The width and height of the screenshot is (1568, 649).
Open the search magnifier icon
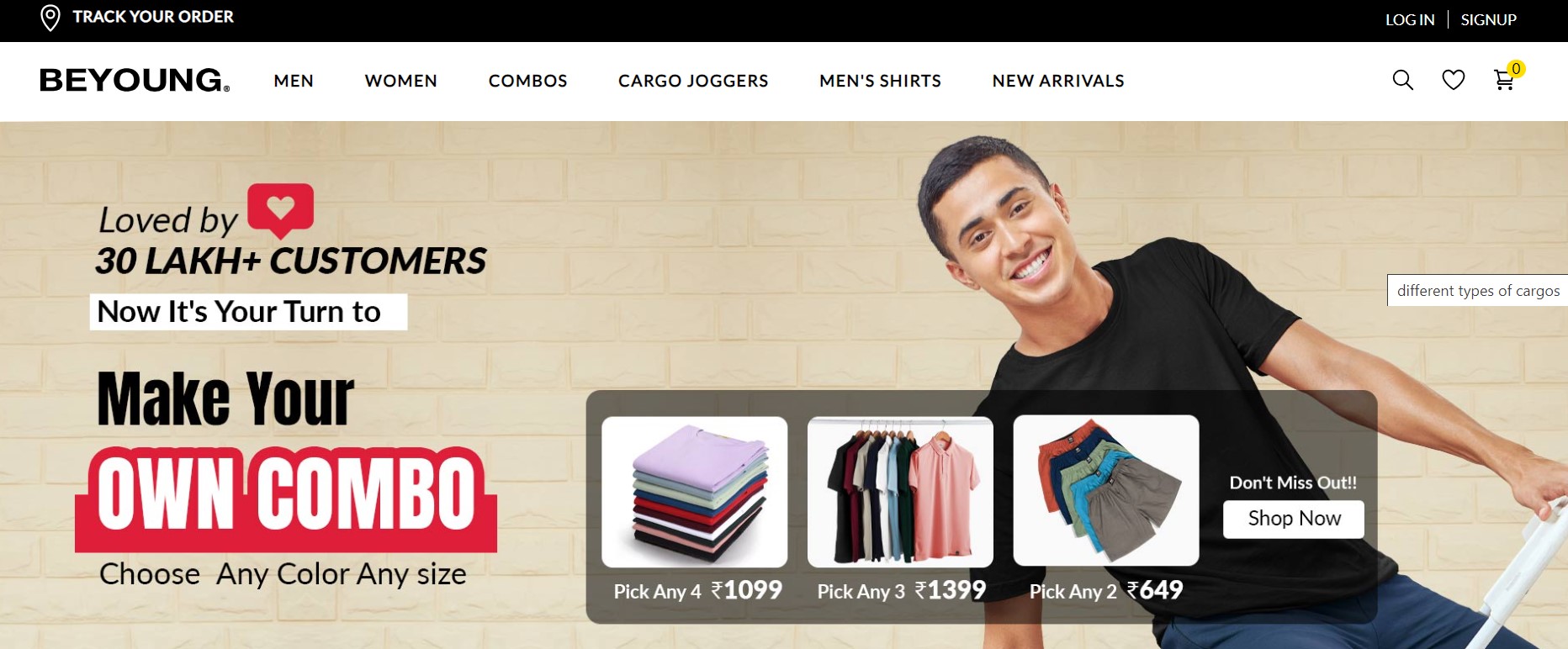coord(1402,80)
